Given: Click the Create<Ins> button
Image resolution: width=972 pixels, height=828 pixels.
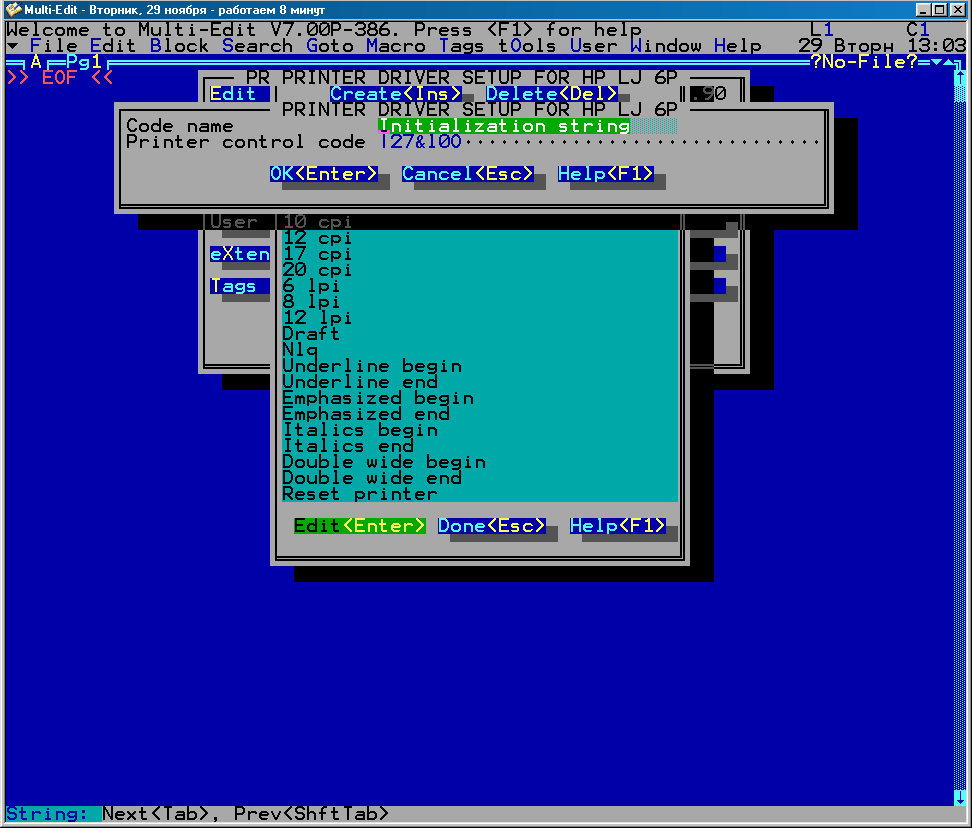Looking at the screenshot, I should pos(395,94).
